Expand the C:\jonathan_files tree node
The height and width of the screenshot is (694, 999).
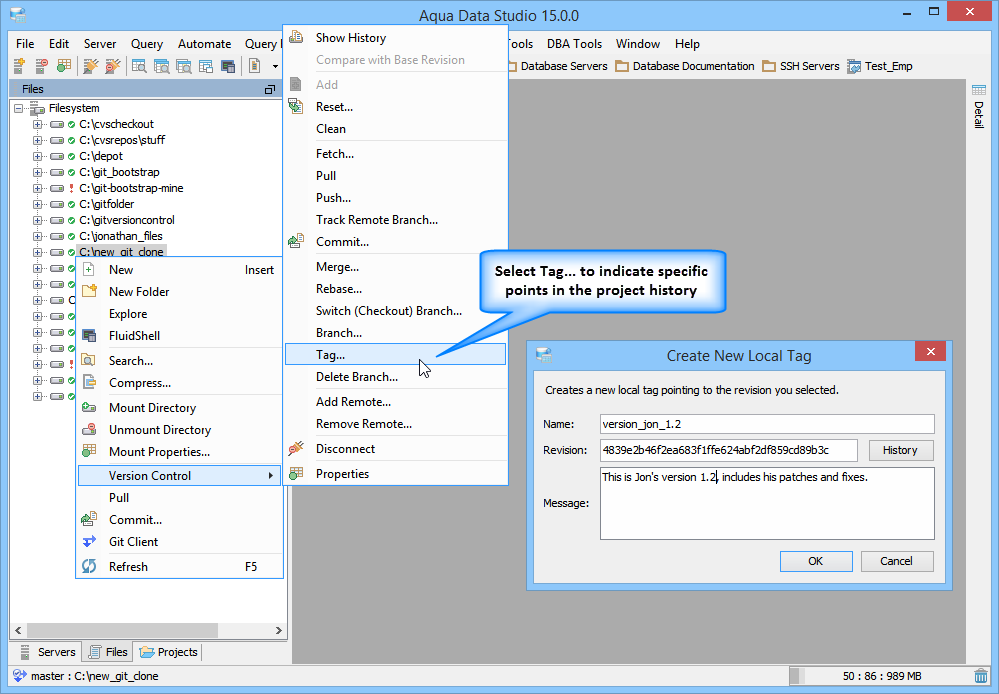[38, 236]
